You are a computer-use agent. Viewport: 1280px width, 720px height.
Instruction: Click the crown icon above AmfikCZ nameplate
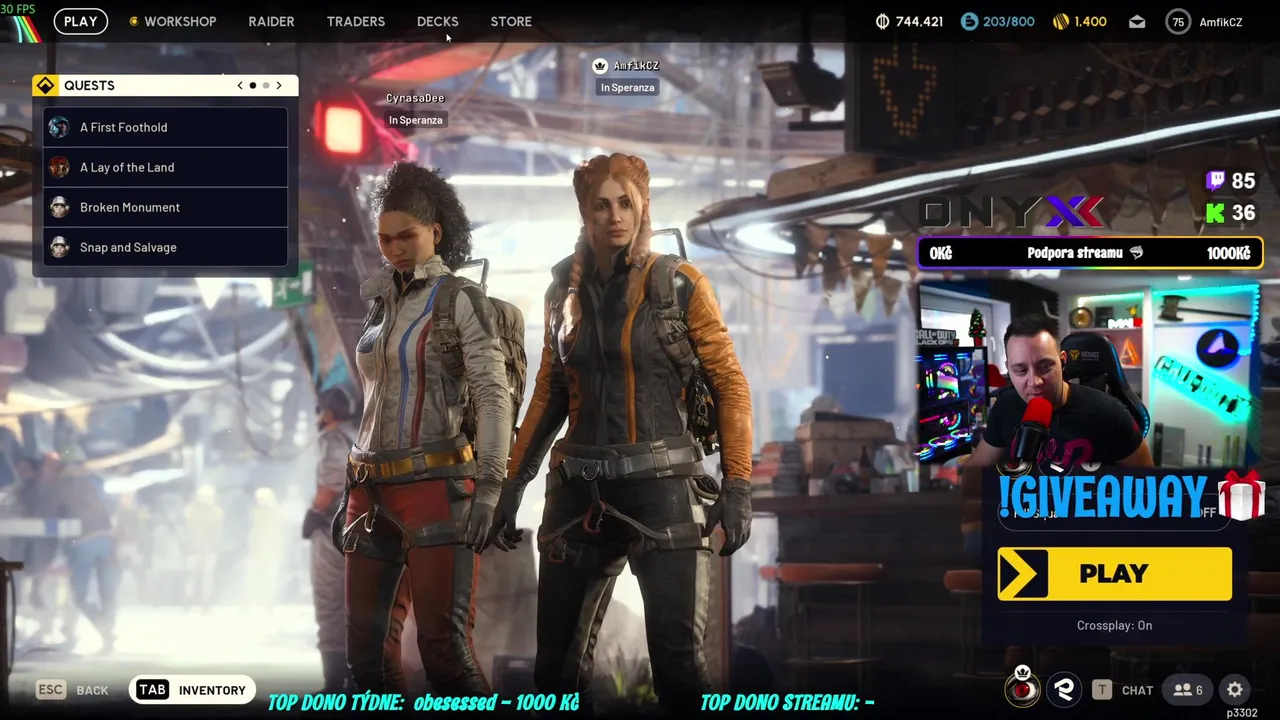[x=600, y=66]
